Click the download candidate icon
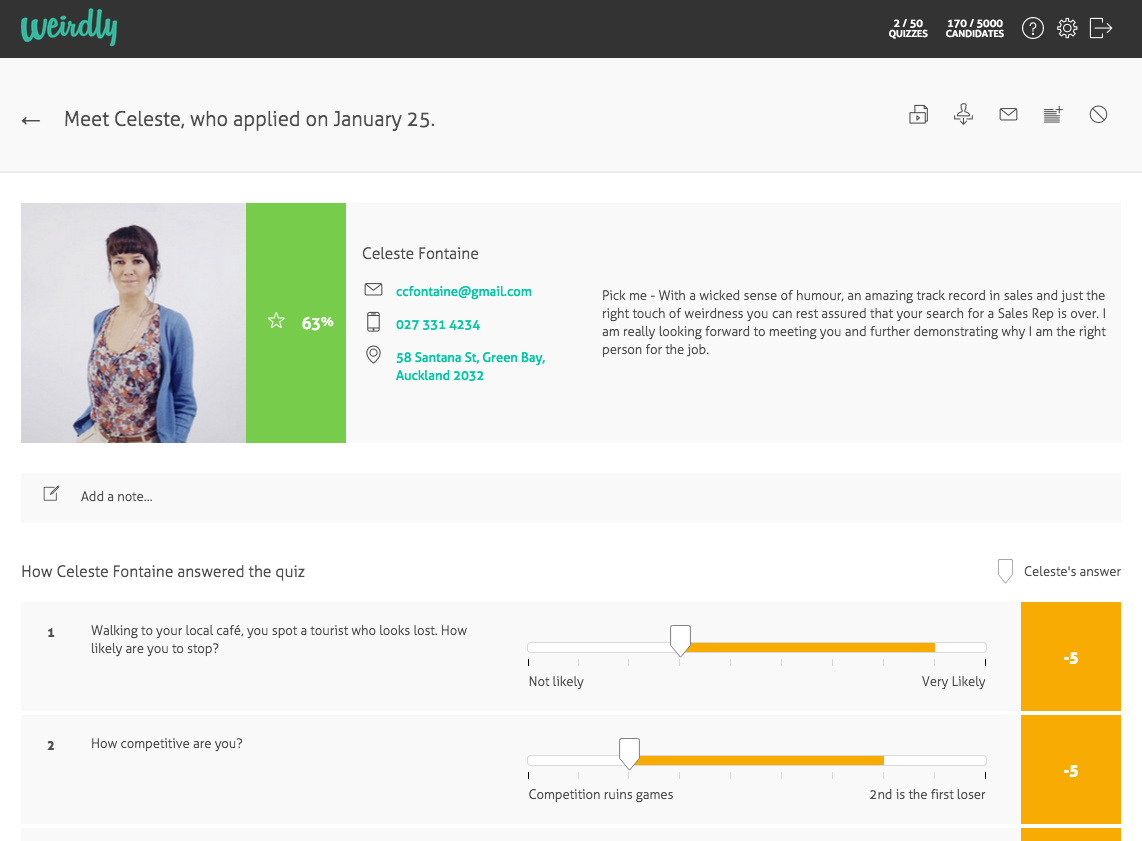This screenshot has height=841, width=1142. (x=963, y=115)
